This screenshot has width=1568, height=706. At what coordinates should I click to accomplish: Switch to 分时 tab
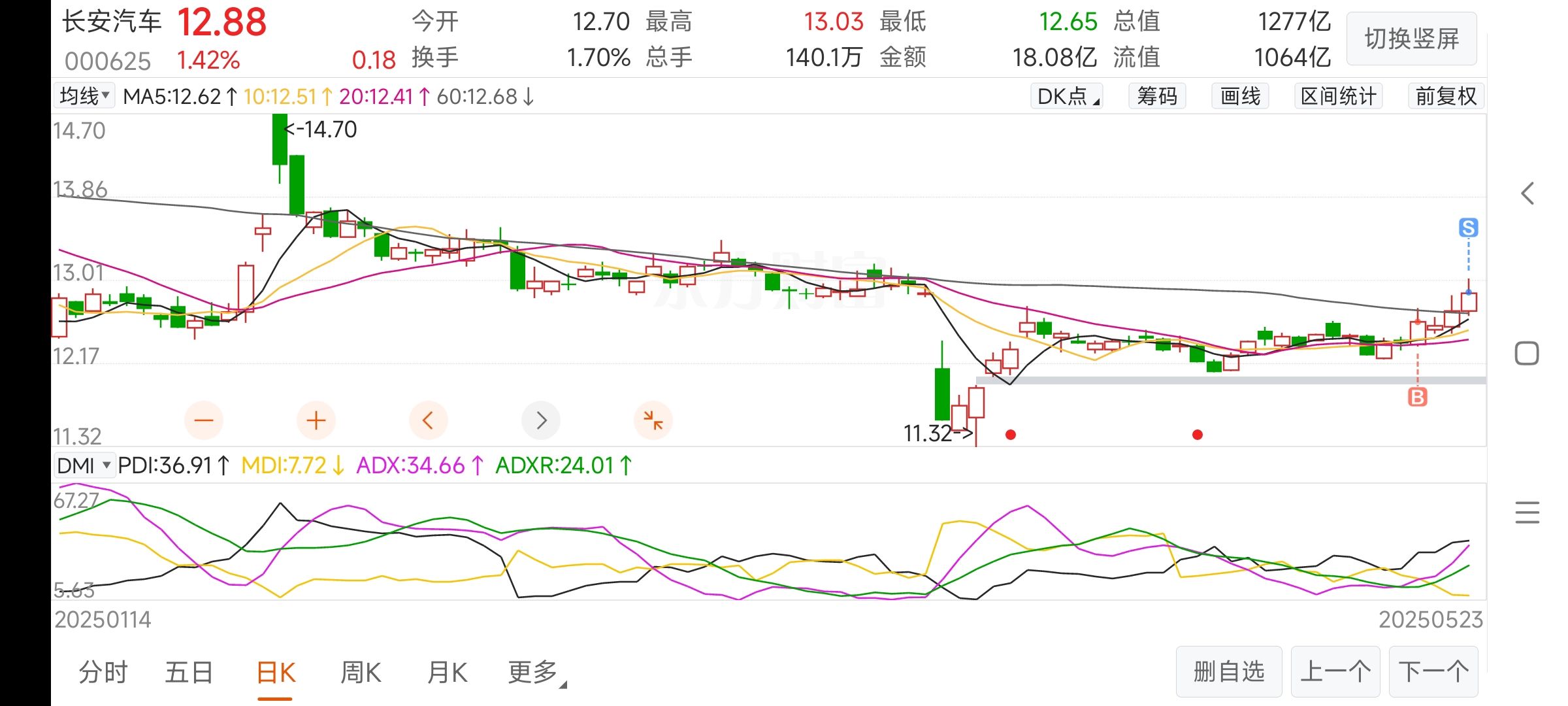coord(103,673)
